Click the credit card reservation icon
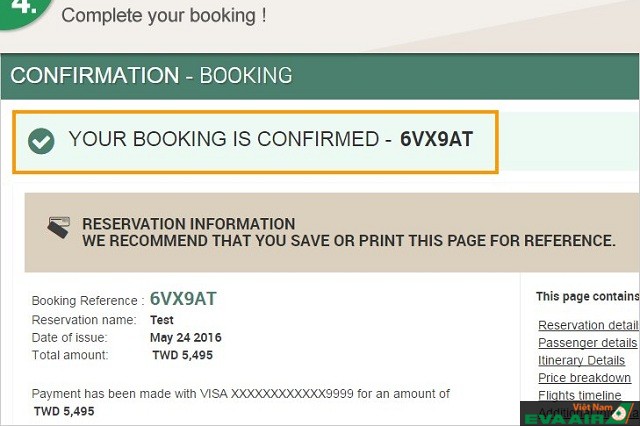This screenshot has height=426, width=640. (x=59, y=228)
